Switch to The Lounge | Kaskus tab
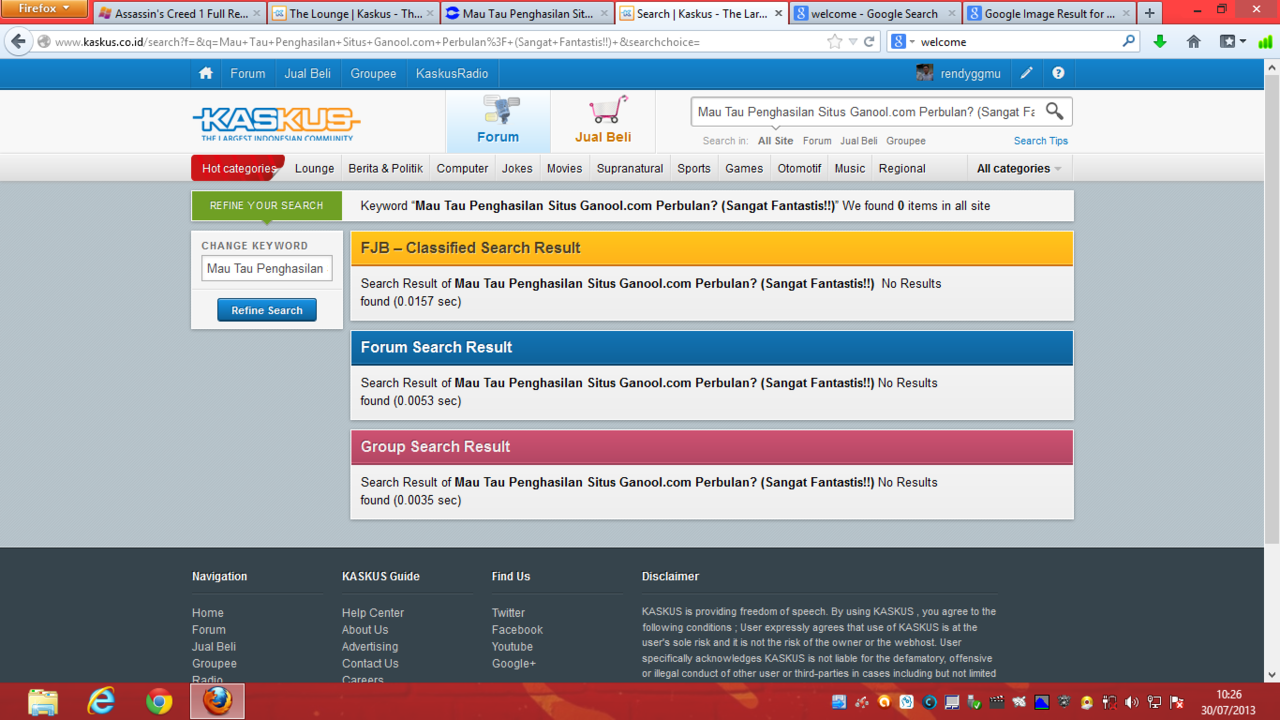 point(353,14)
